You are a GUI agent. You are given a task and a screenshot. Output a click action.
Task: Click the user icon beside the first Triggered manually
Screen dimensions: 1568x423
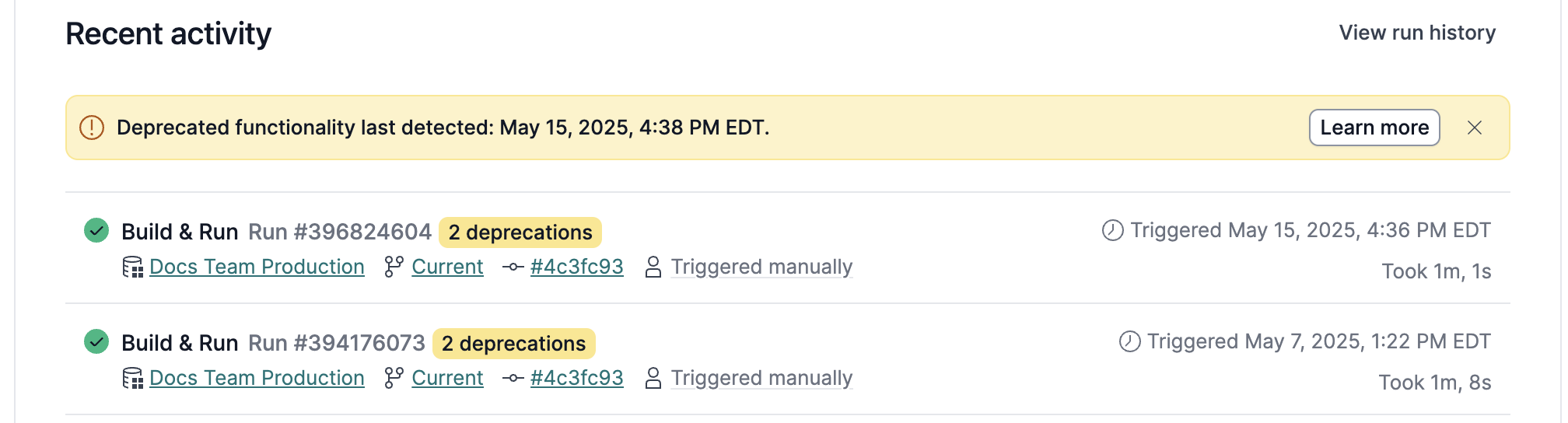[x=653, y=267]
